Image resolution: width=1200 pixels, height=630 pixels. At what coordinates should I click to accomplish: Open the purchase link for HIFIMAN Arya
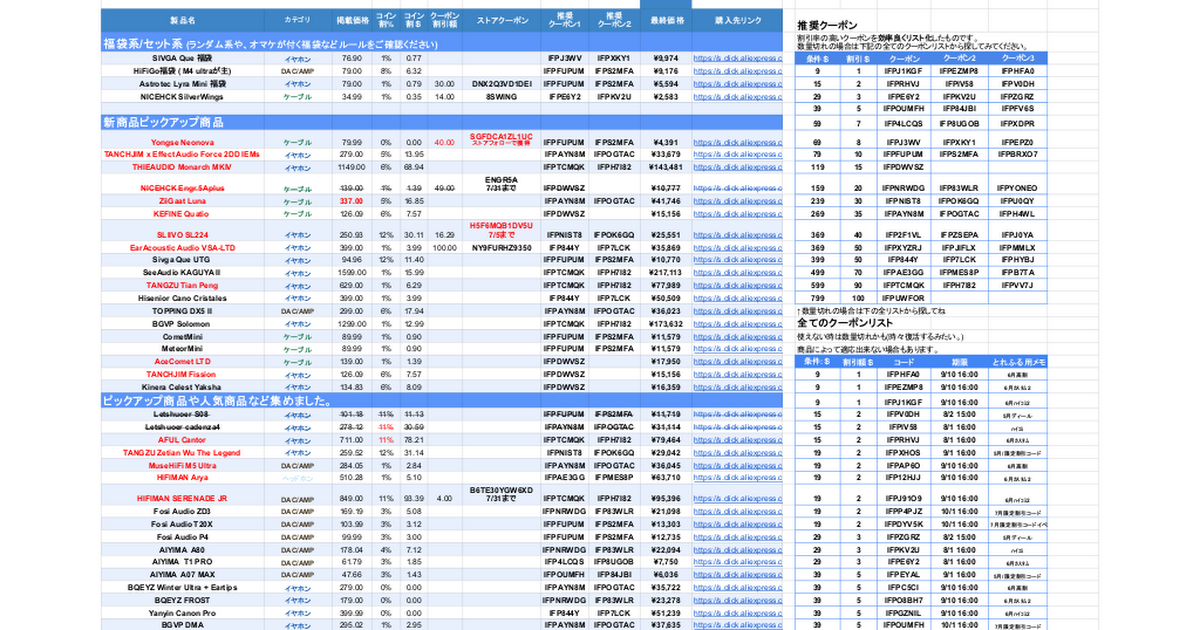(738, 478)
